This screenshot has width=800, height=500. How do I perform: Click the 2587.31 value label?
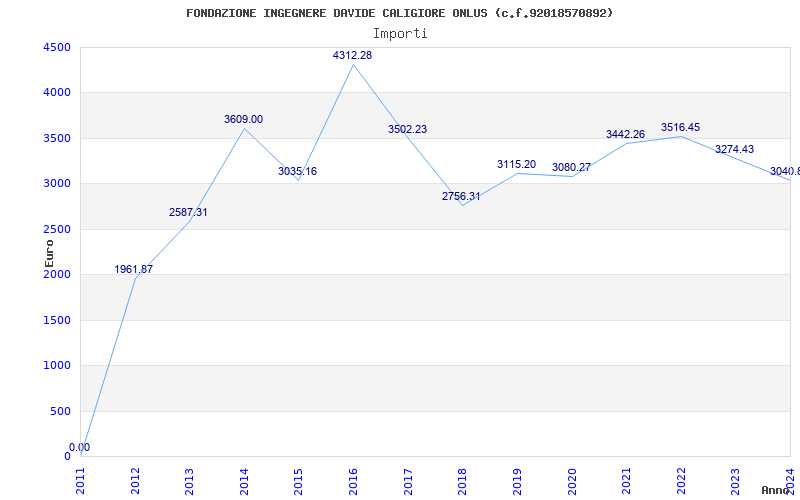pyautogui.click(x=188, y=212)
